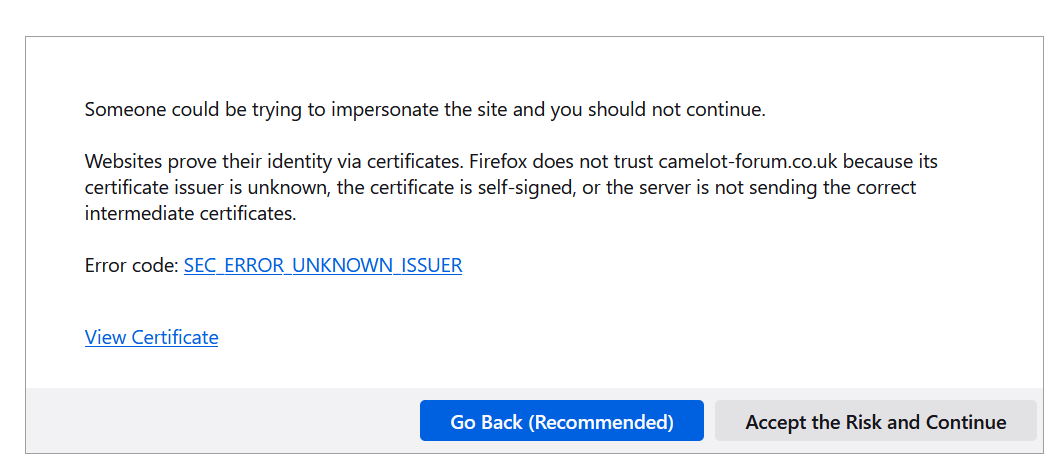
Task: Click blank space above the warning text
Action: tap(533, 67)
